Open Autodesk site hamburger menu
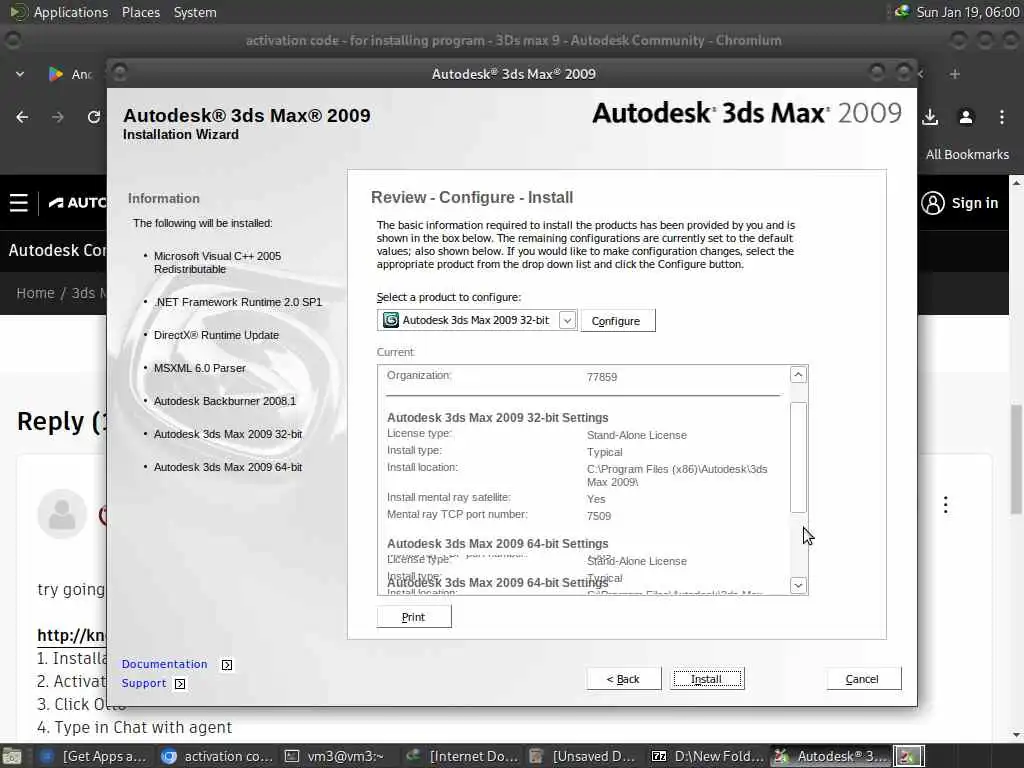 18,203
